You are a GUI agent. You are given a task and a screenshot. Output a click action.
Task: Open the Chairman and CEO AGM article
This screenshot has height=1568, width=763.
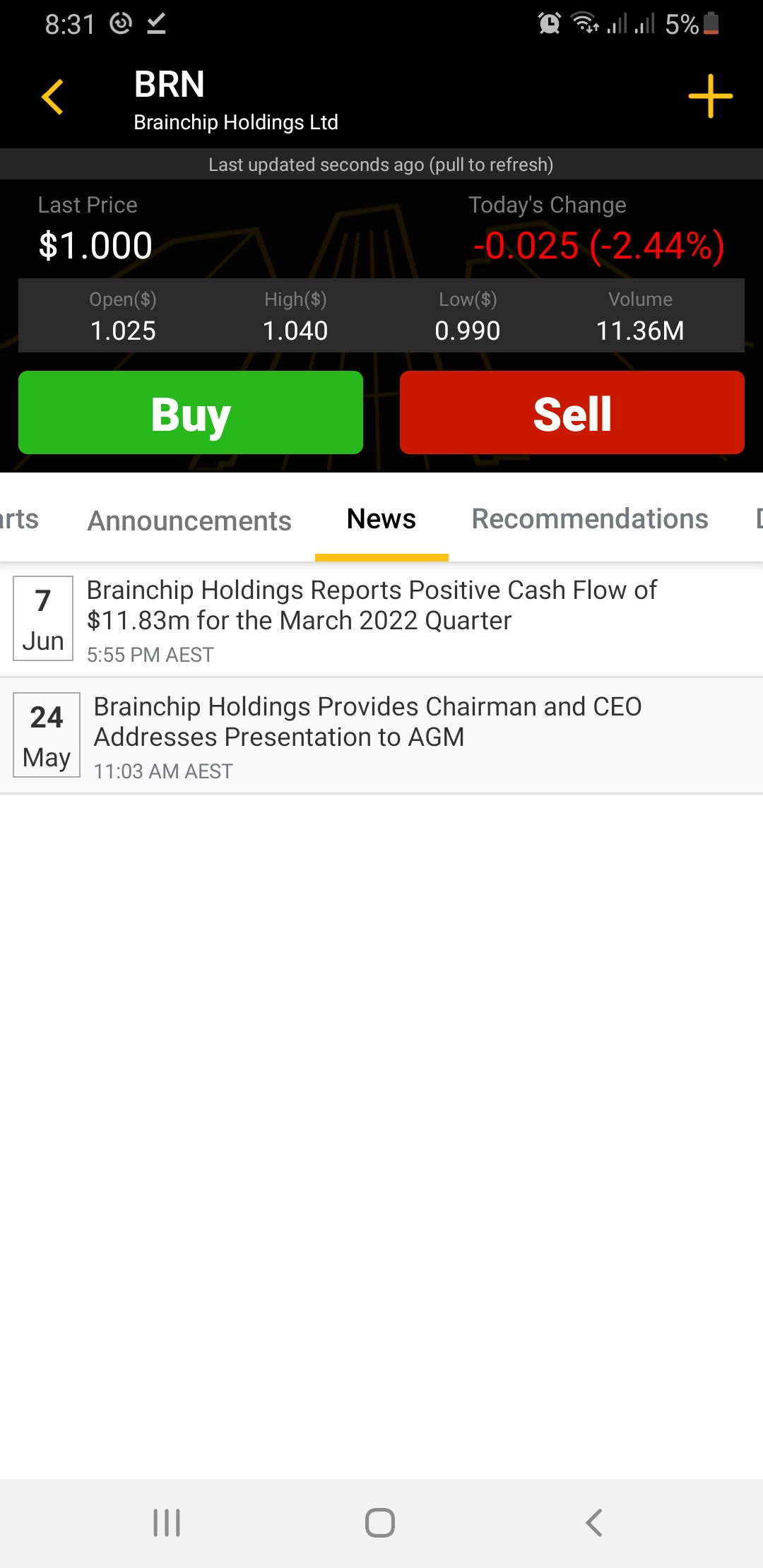pos(367,722)
